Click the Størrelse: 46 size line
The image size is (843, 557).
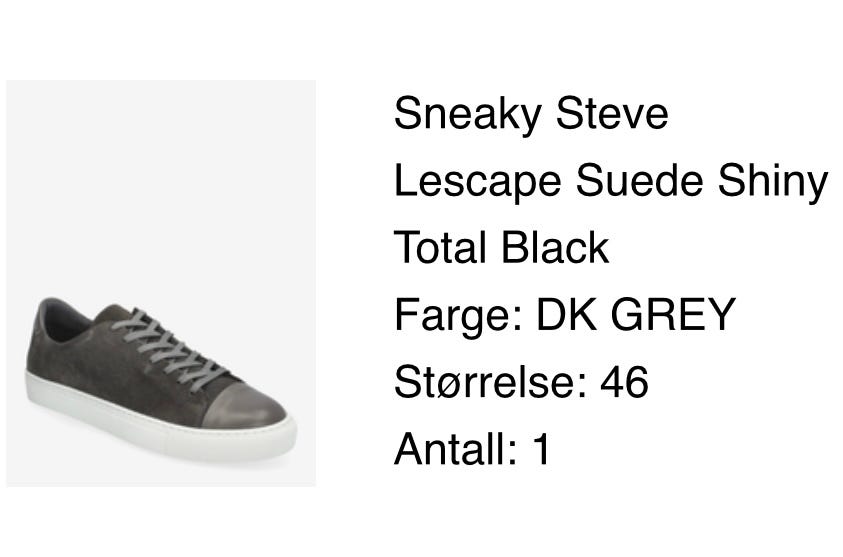(521, 381)
